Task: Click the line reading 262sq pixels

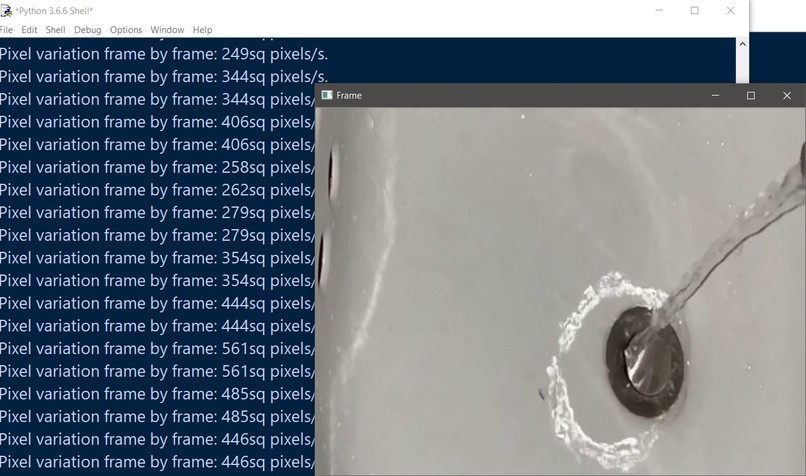Action: 157,190
